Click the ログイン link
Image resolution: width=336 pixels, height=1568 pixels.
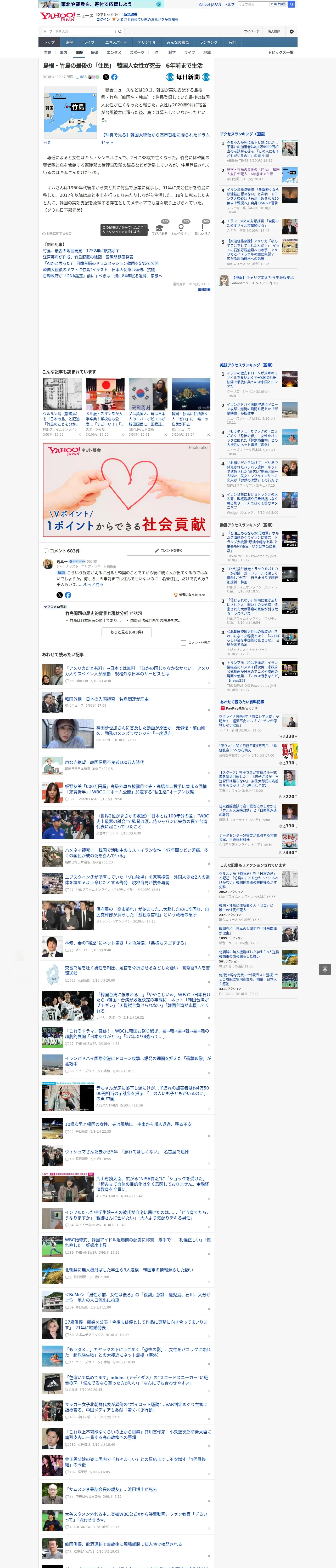tap(103, 20)
